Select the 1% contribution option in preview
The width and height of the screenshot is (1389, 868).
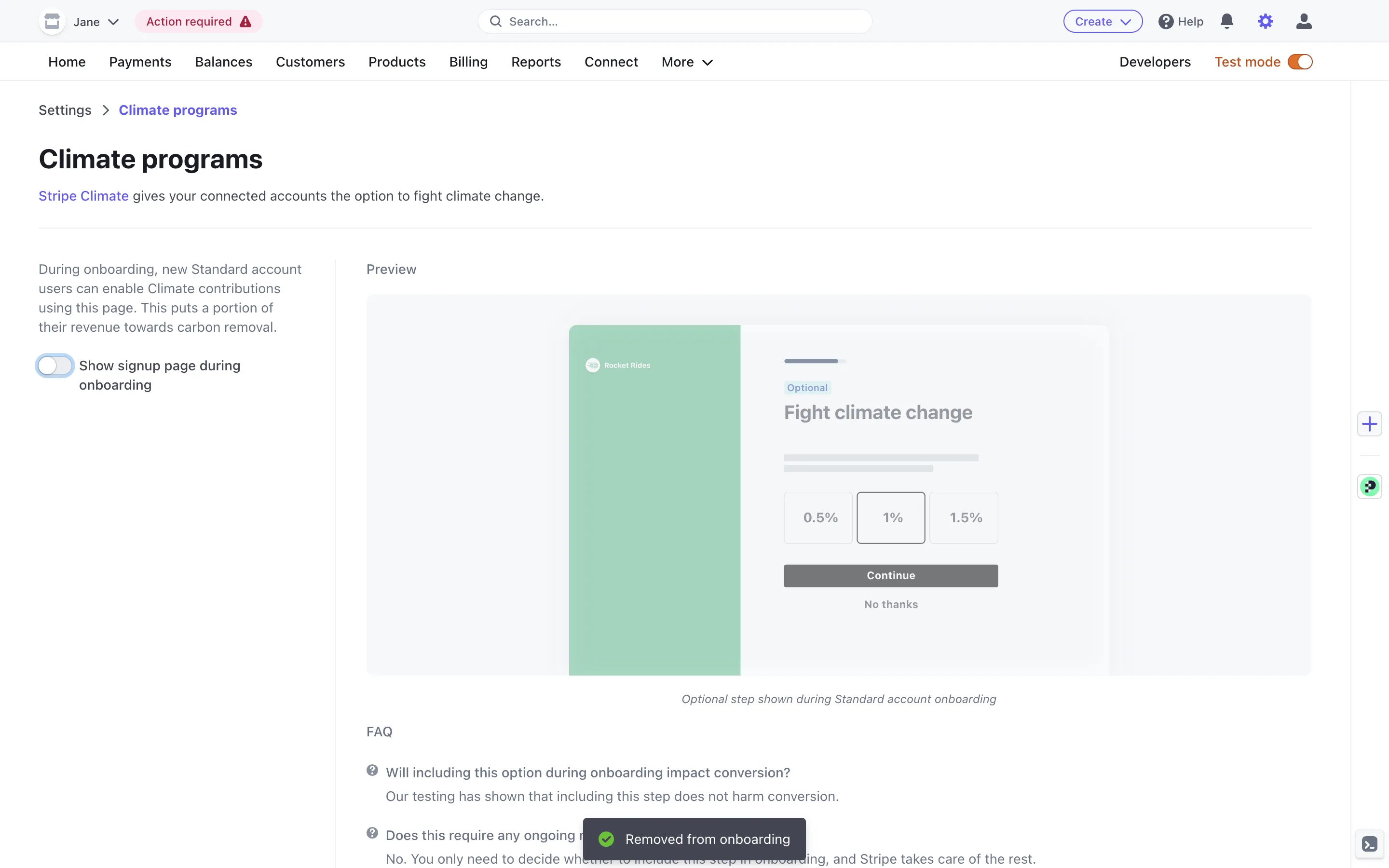(891, 517)
